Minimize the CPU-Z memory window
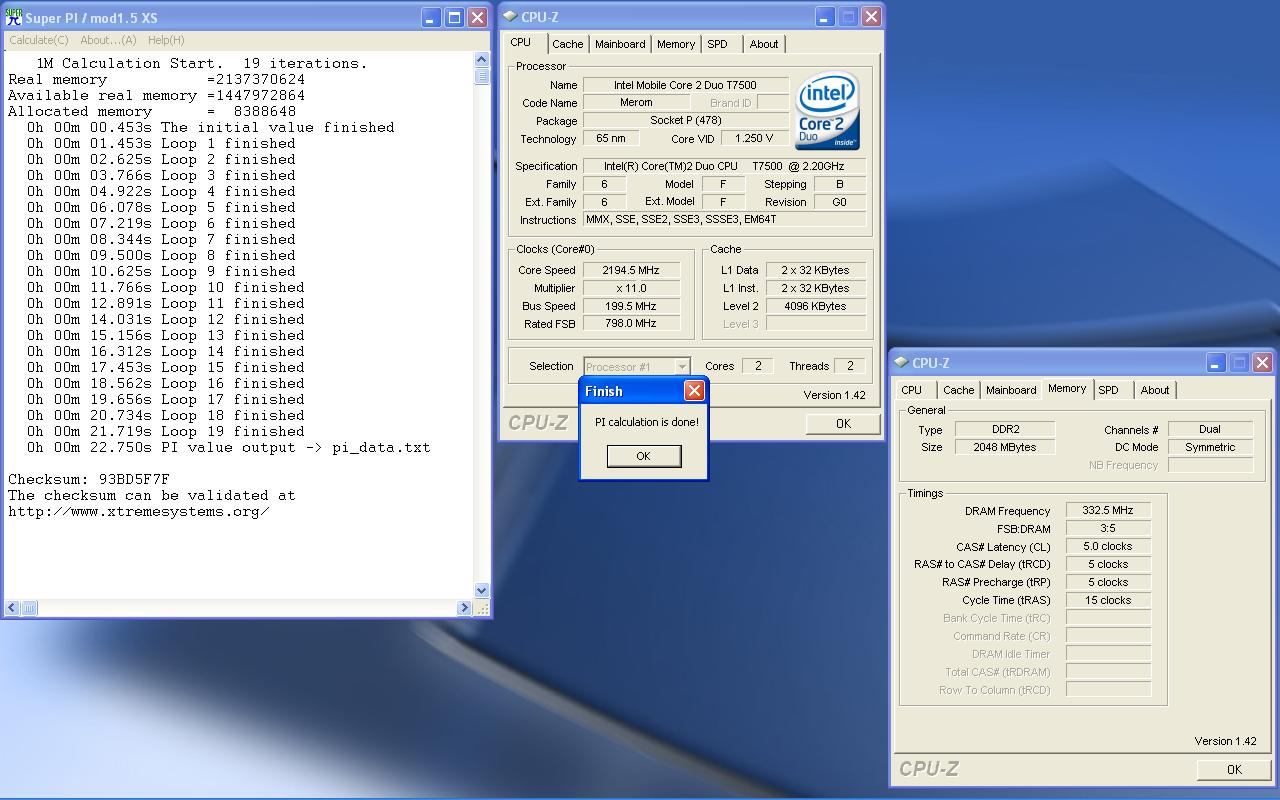 (x=1215, y=363)
